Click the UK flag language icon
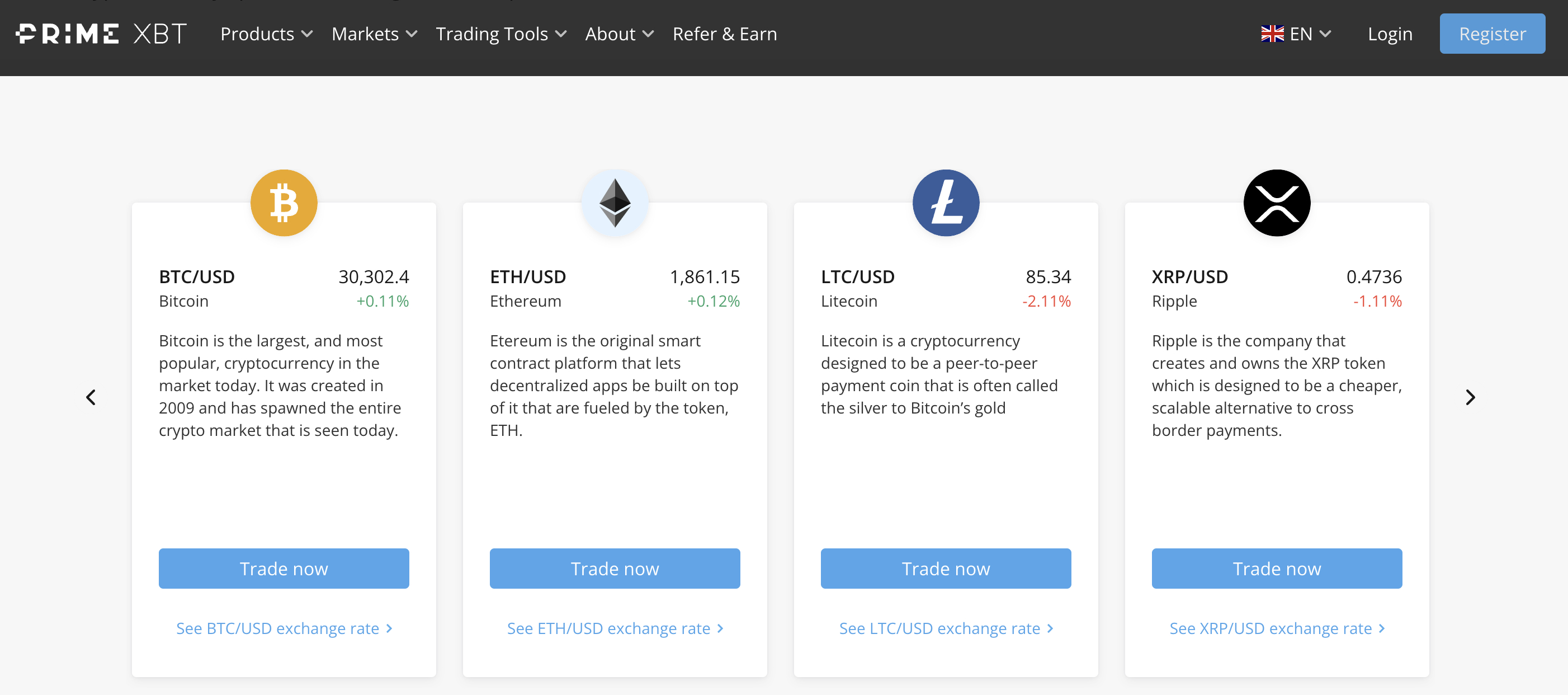 [x=1272, y=34]
